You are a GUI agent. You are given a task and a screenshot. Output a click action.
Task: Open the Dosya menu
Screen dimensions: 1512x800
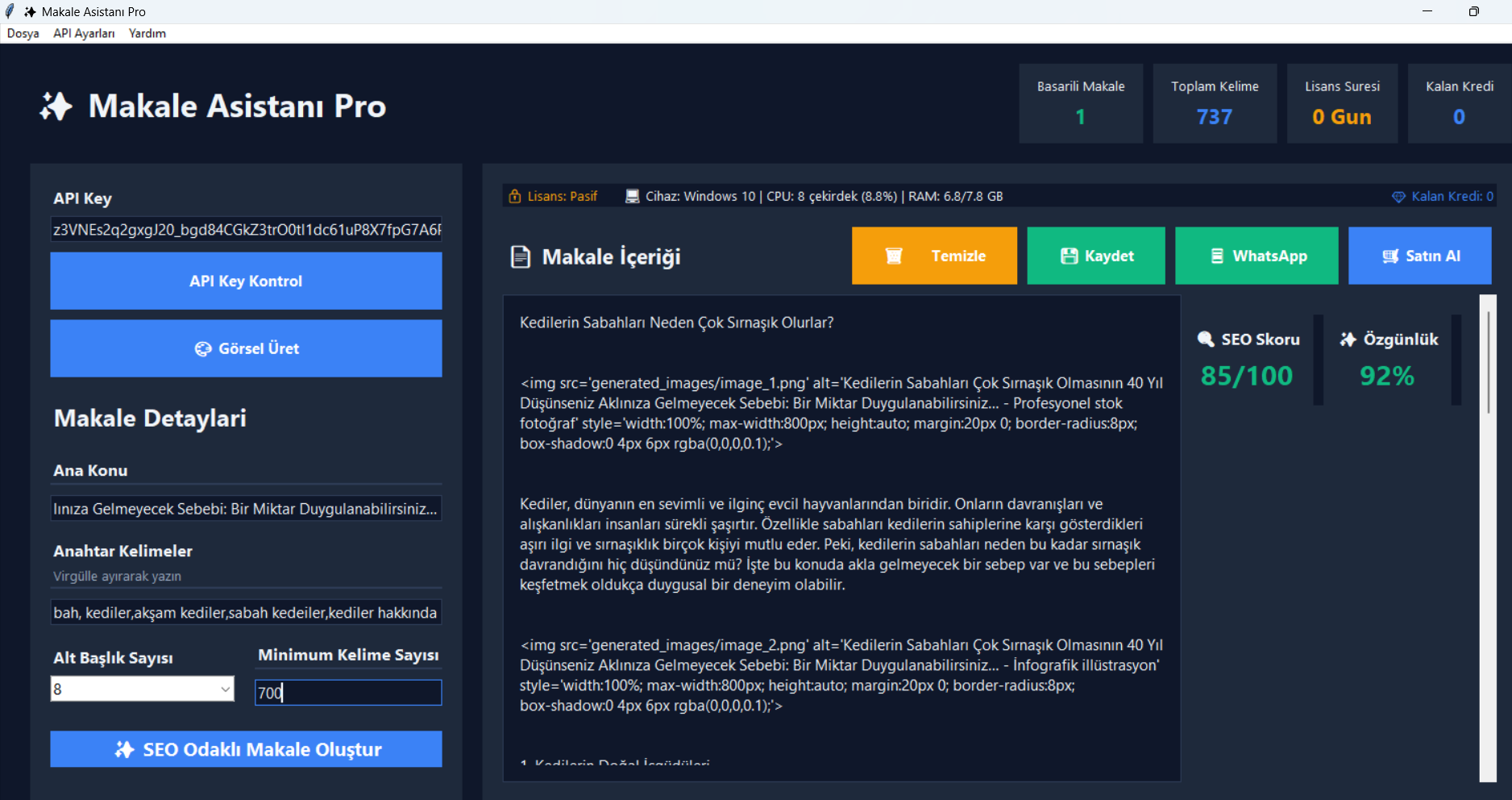(x=23, y=33)
